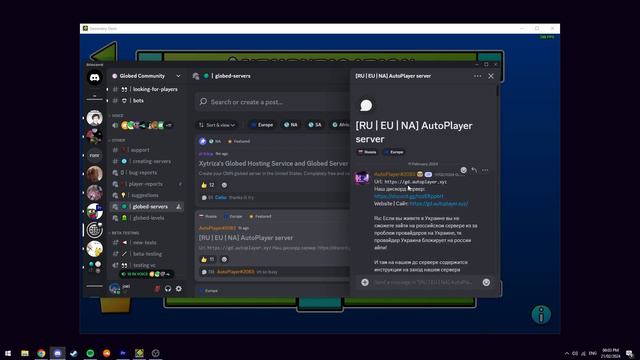The image size is (640, 360).
Task: Select the globe-icon server in the sidebar
Action: click(x=94, y=230)
